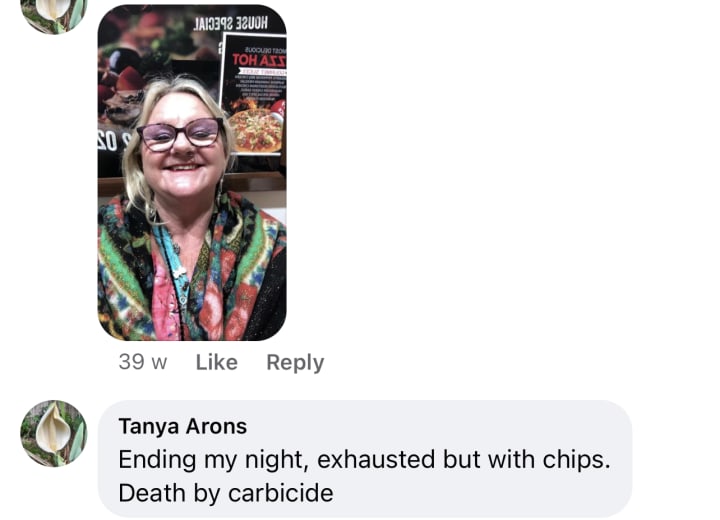This screenshot has height=520, width=720.
Task: Open Tanya Arons profile from name
Action: click(x=183, y=426)
